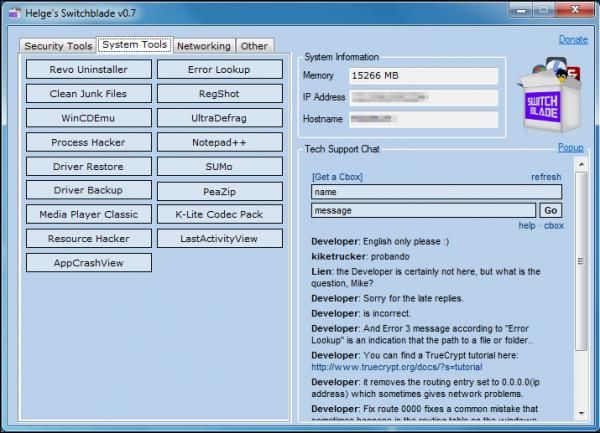This screenshot has height=433, width=600.
Task: Open the K-Lite Codec Pack button
Action: 219,214
